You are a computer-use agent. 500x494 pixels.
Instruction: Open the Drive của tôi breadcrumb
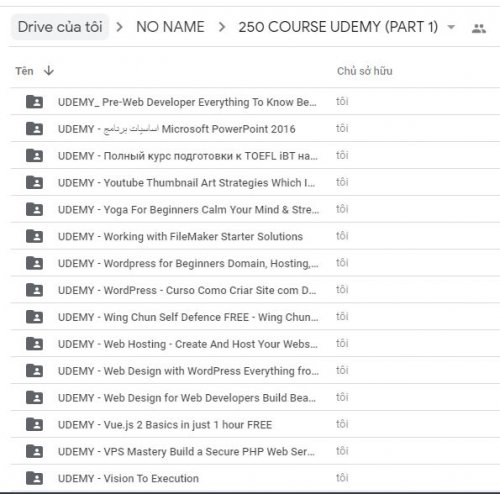(60, 27)
